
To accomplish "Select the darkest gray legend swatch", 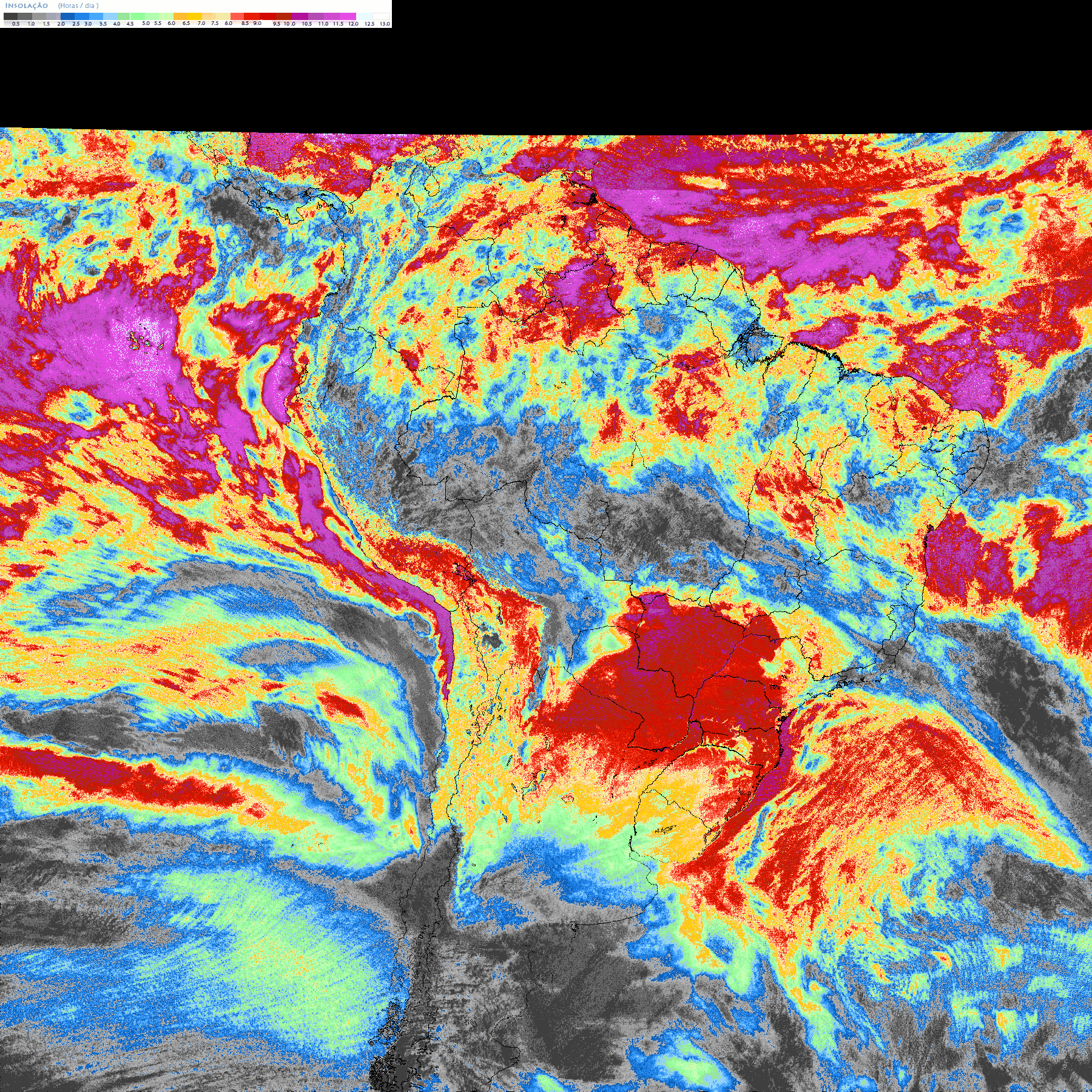I will (x=10, y=16).
